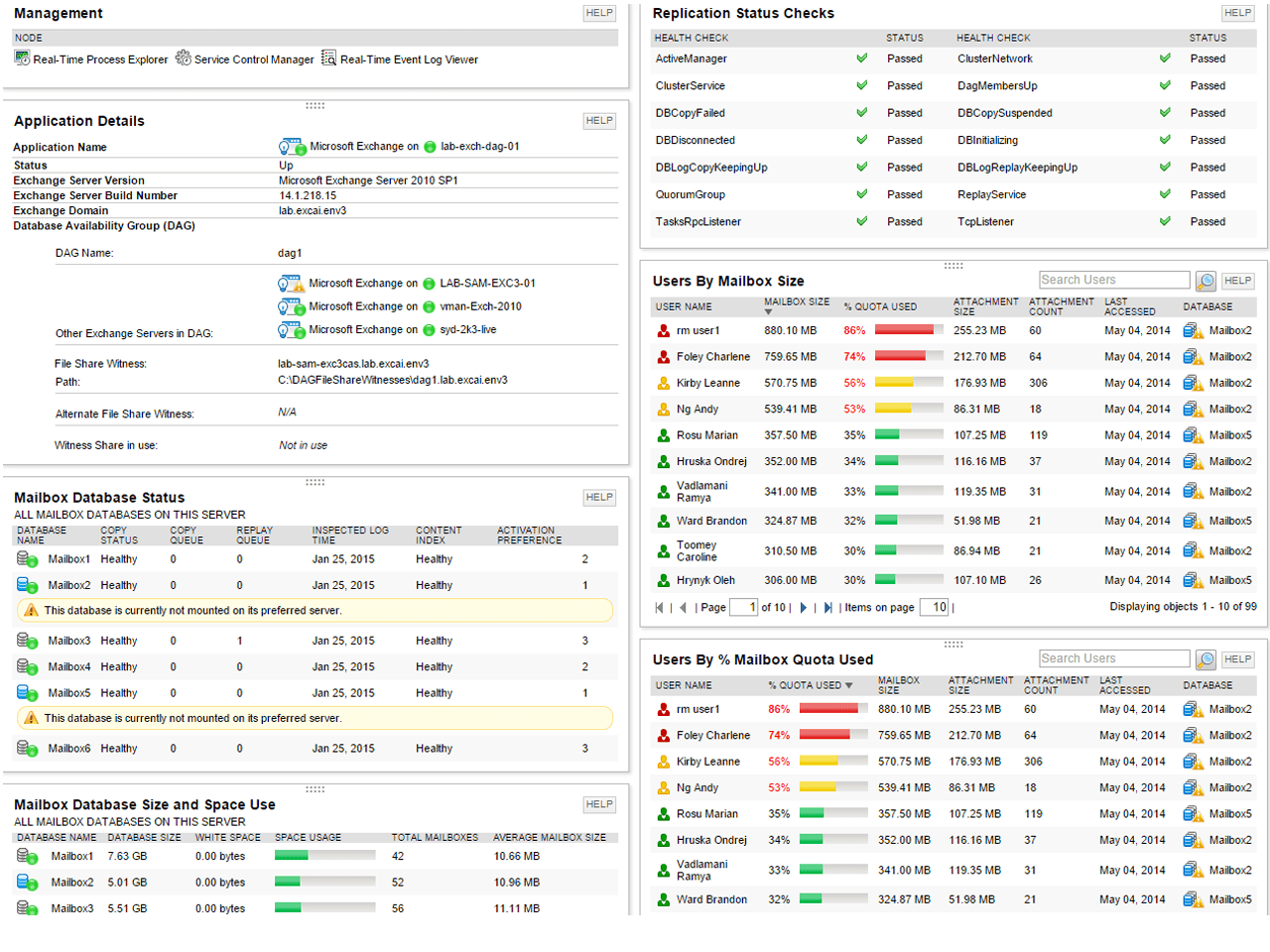Click green node status icon for lab-exch-dag-01
Viewport: 1270px width, 952px height.
[x=430, y=147]
